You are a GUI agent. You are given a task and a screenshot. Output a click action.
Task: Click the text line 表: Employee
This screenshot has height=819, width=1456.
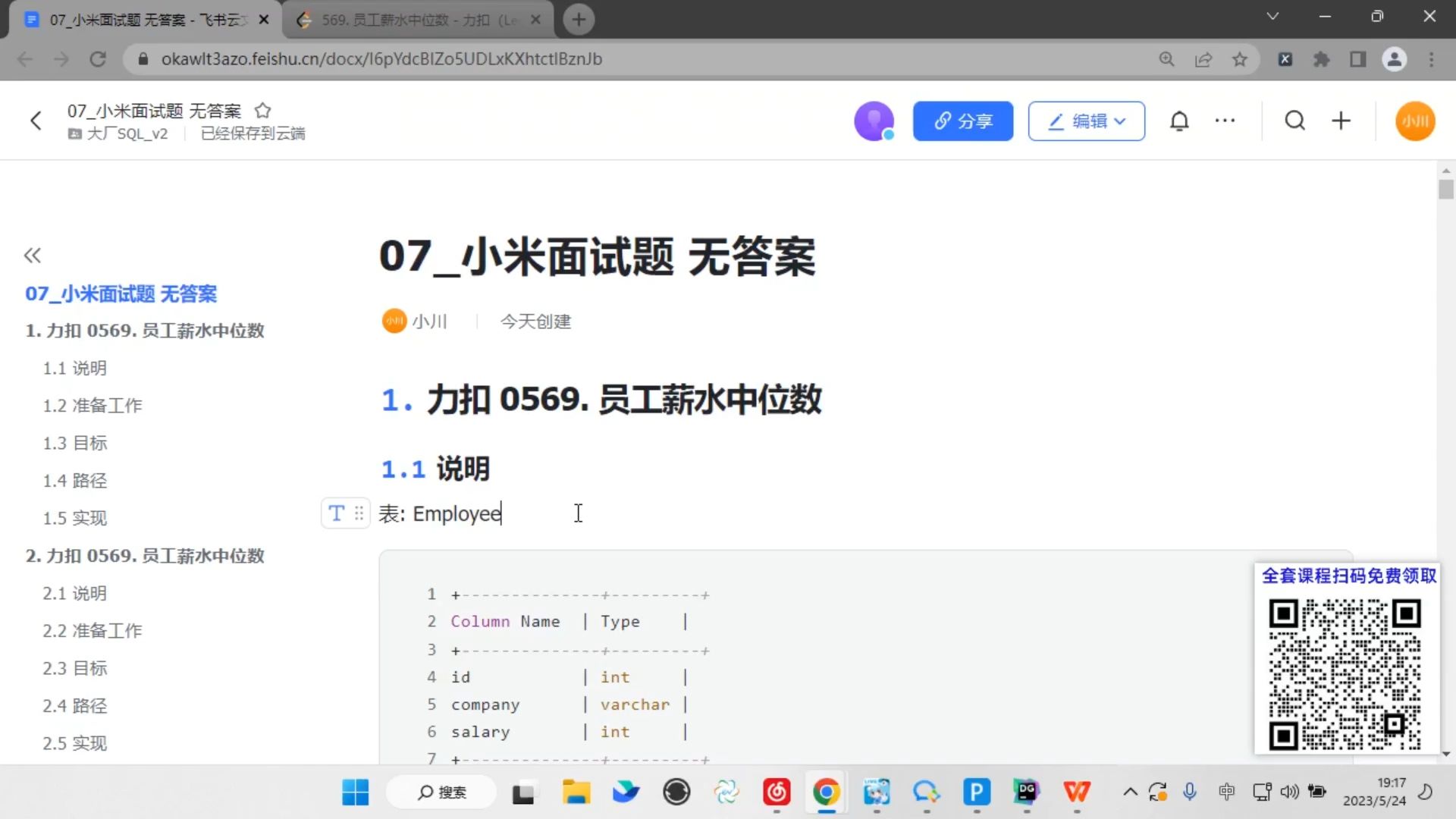tap(440, 513)
